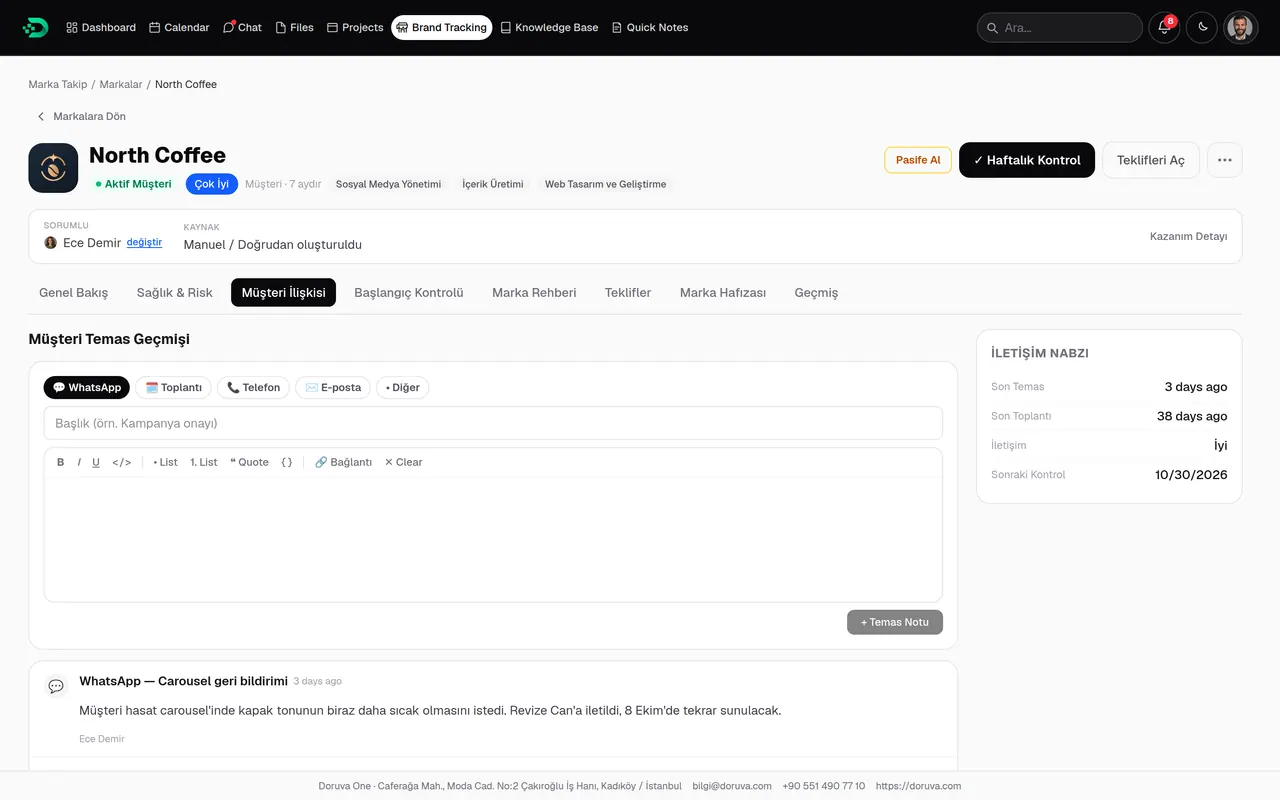1280x800 pixels.
Task: Open Files from the top navigation
Action: (294, 27)
